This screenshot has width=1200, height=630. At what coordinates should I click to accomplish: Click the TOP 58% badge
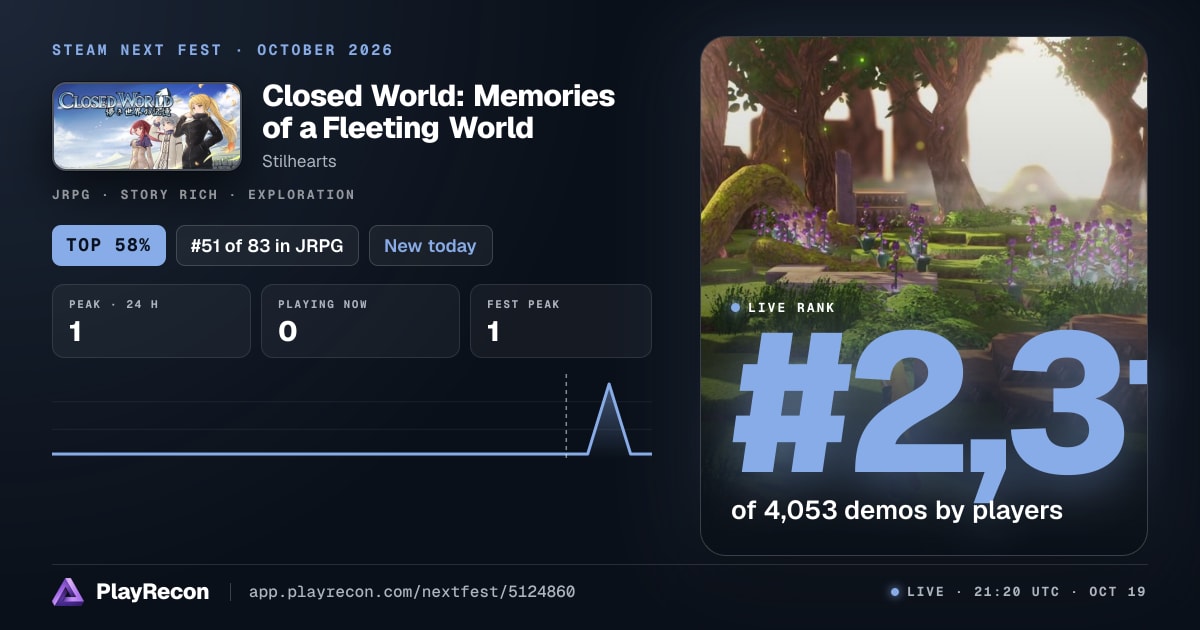pyautogui.click(x=109, y=245)
